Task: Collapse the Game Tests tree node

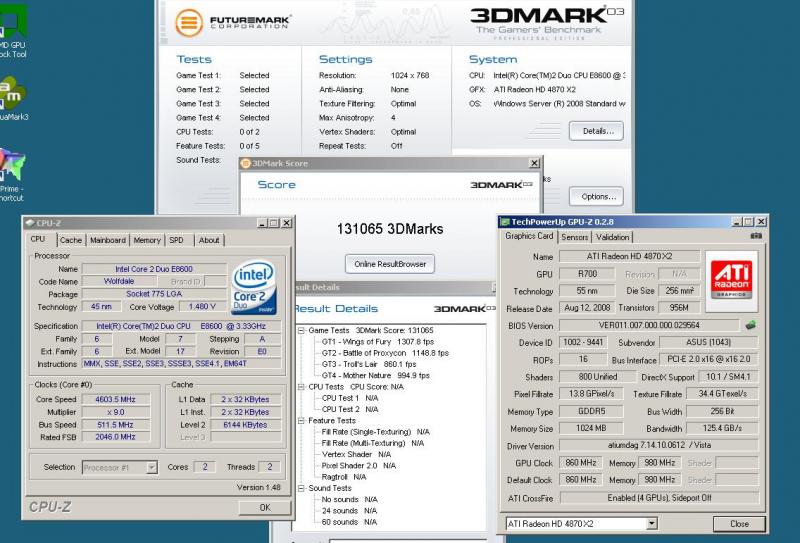Action: point(302,330)
